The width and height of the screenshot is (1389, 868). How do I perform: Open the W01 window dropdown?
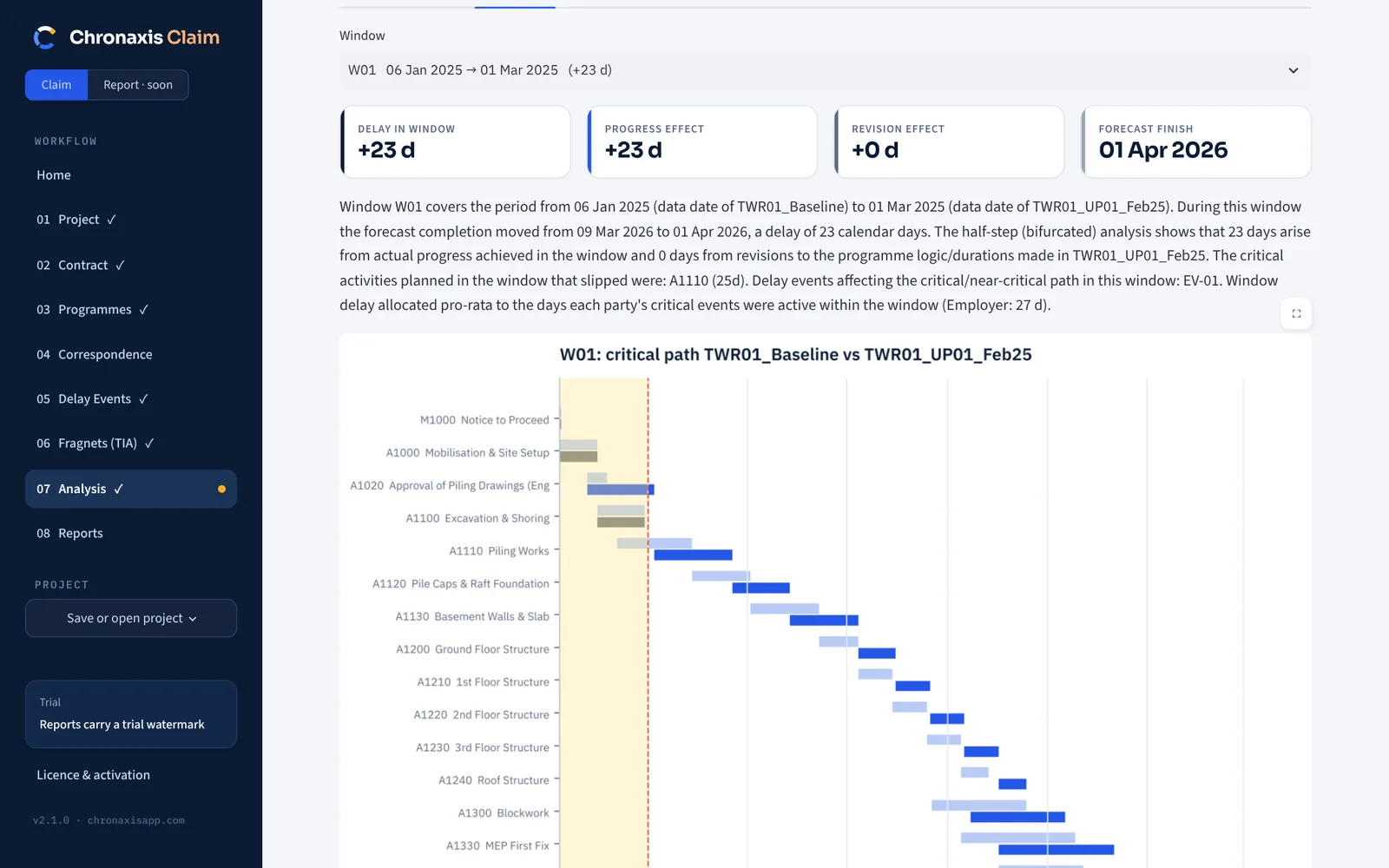825,70
